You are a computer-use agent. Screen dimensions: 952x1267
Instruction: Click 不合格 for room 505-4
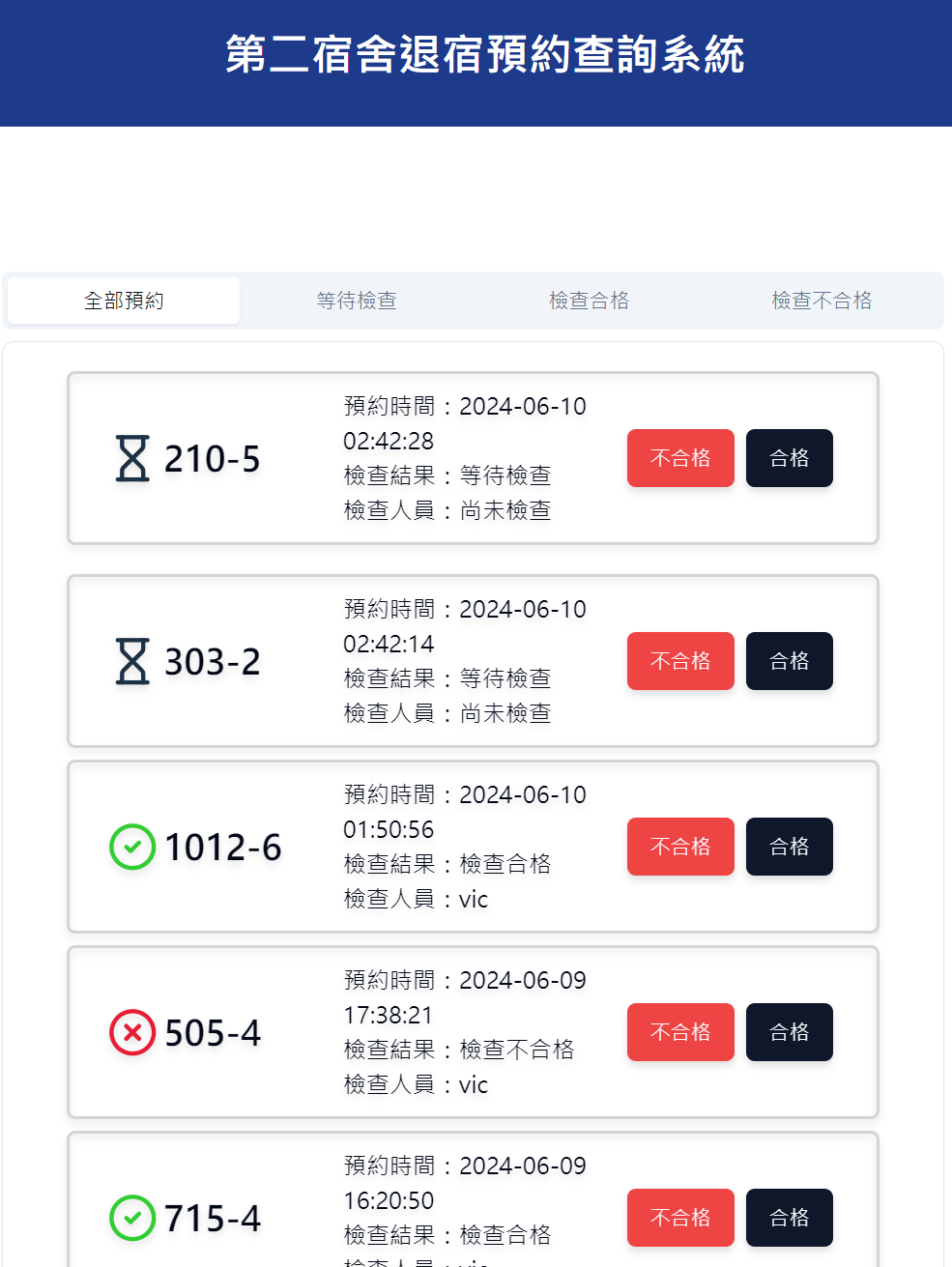coord(680,1032)
